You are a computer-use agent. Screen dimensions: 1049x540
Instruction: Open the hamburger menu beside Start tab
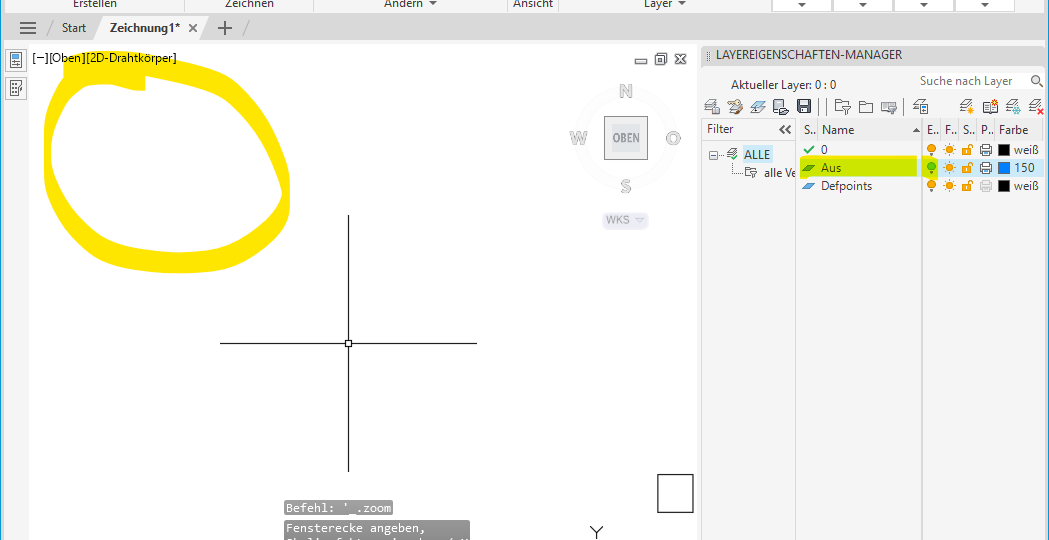coord(28,28)
